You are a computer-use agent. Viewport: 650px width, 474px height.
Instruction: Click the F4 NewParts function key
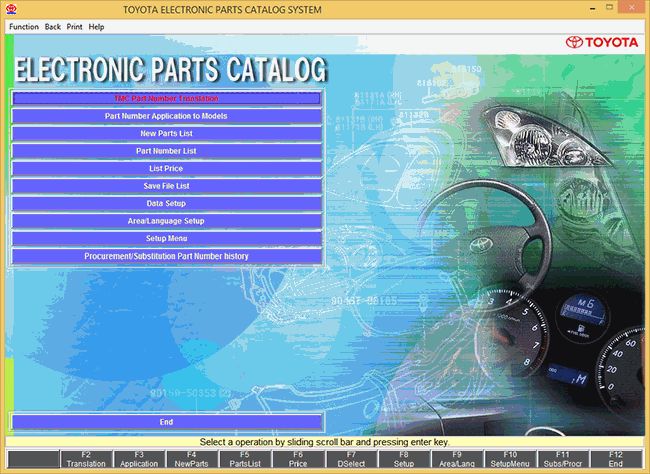click(192, 459)
